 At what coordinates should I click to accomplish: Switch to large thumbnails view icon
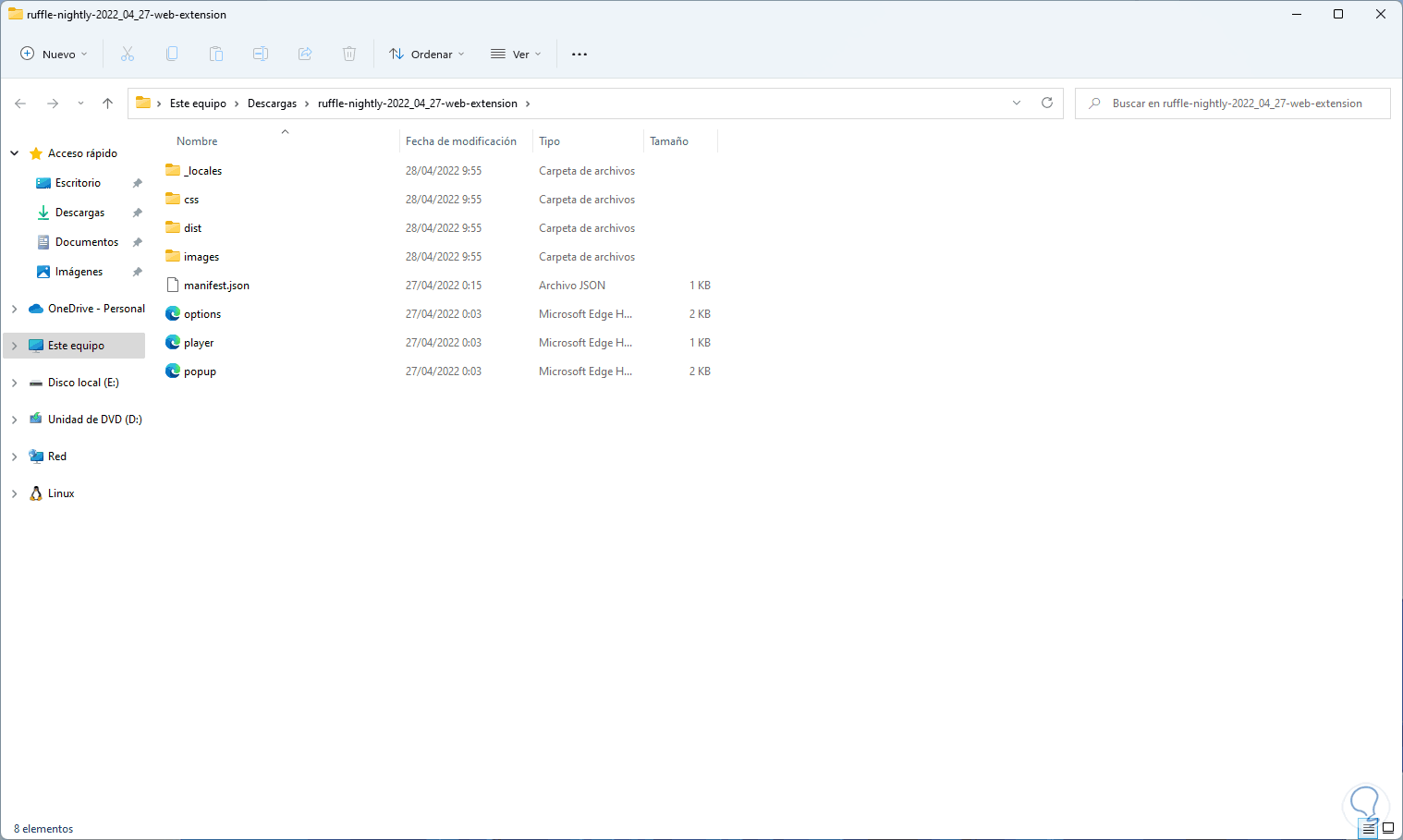tap(1388, 829)
